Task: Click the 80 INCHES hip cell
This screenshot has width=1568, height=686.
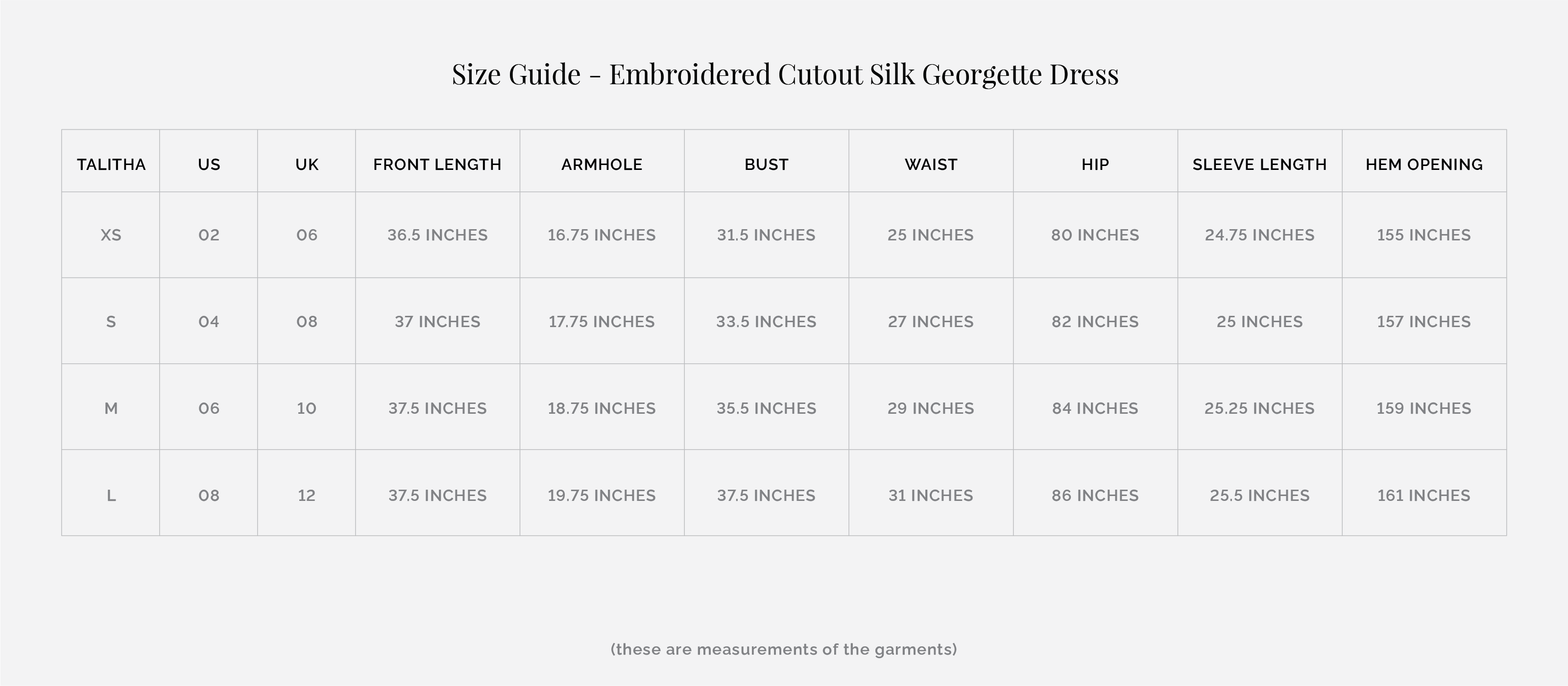Action: 1094,235
